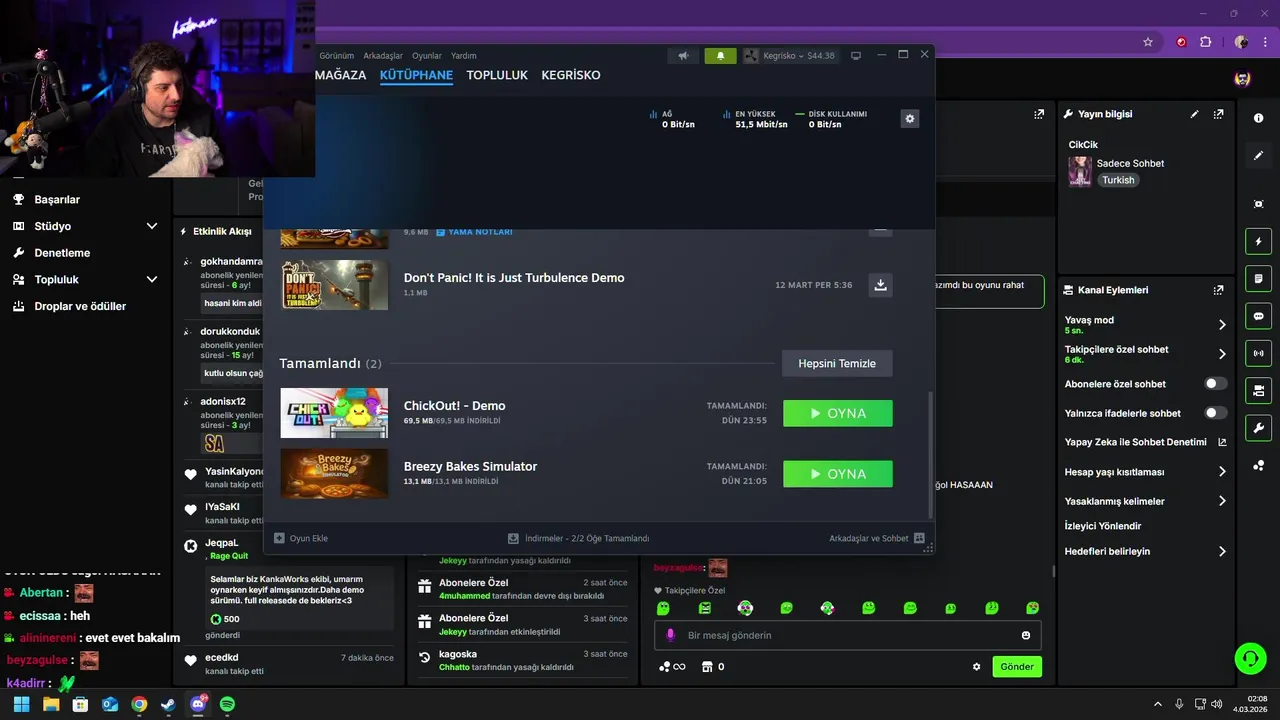Image resolution: width=1280 pixels, height=720 pixels.
Task: Click document sidebar icon
Action: click(1258, 278)
